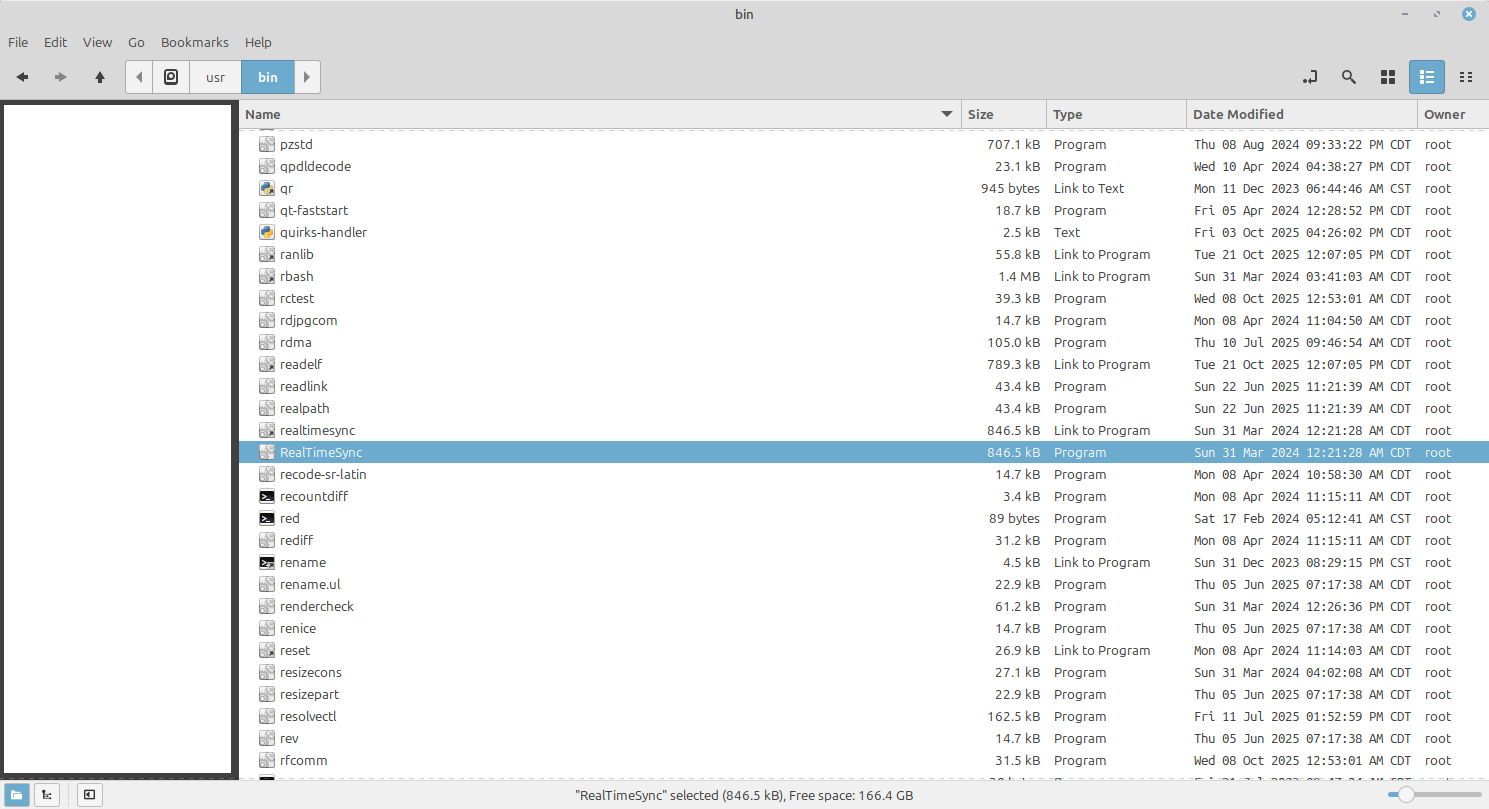Viewport: 1489px width, 809px height.
Task: Open the Bookmarks menu
Action: 195,42
